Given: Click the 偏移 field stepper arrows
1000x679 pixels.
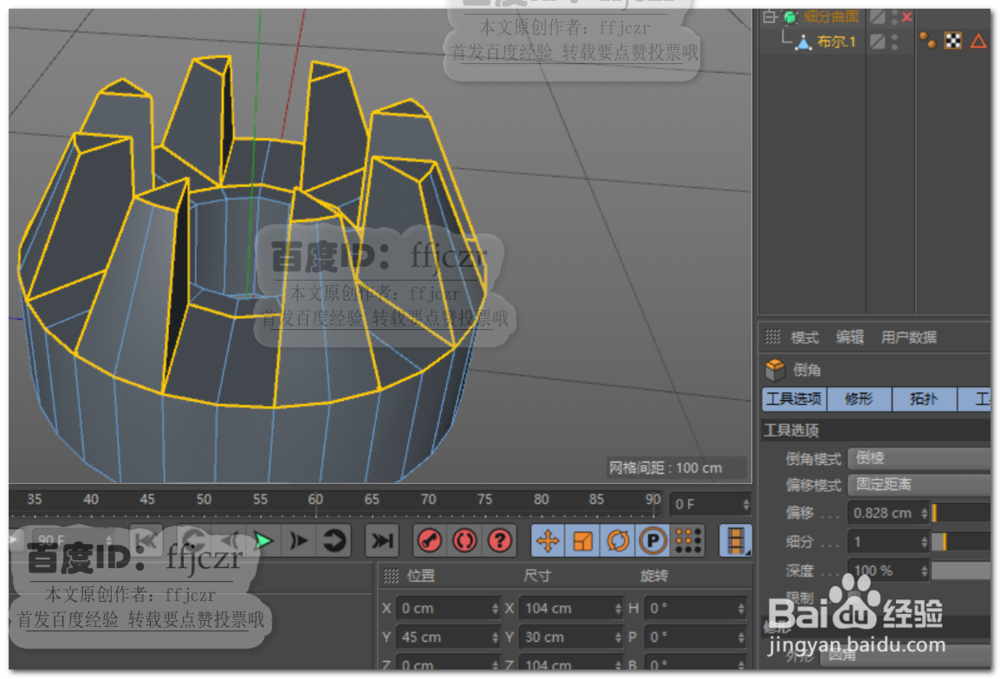Looking at the screenshot, I should pyautogui.click(x=925, y=513).
